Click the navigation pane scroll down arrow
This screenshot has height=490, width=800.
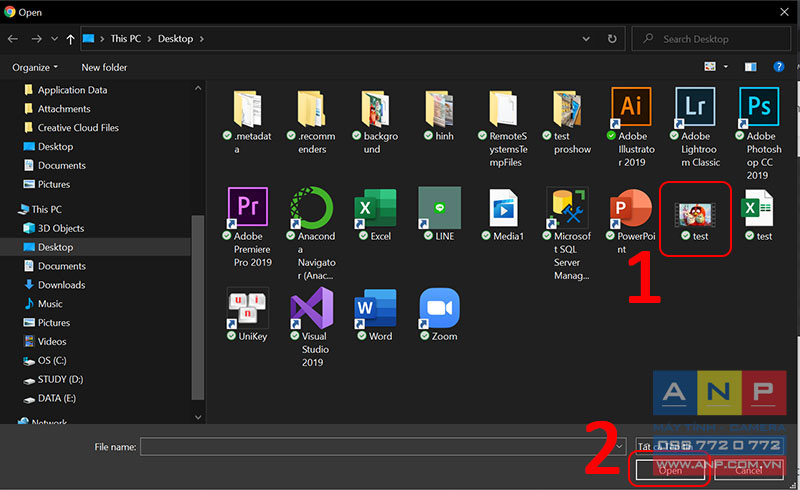click(x=198, y=417)
